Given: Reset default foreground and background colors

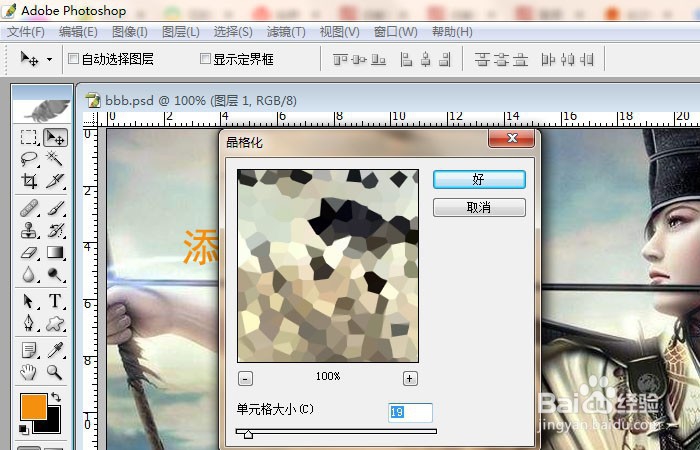Looking at the screenshot, I should tap(24, 430).
